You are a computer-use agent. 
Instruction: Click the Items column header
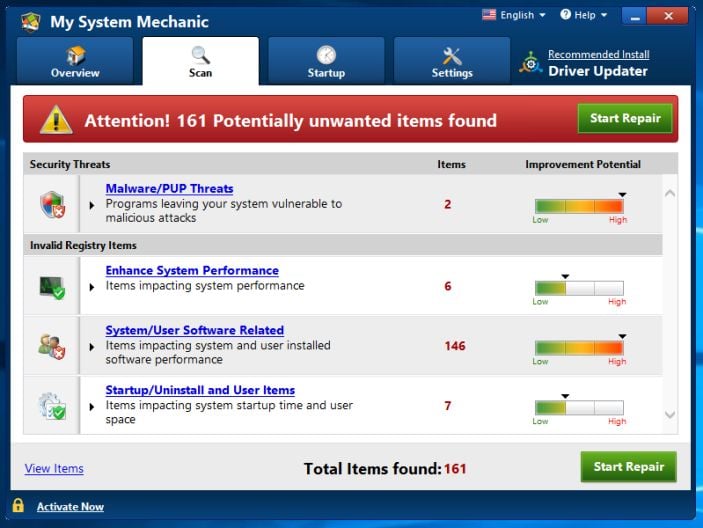coord(451,164)
